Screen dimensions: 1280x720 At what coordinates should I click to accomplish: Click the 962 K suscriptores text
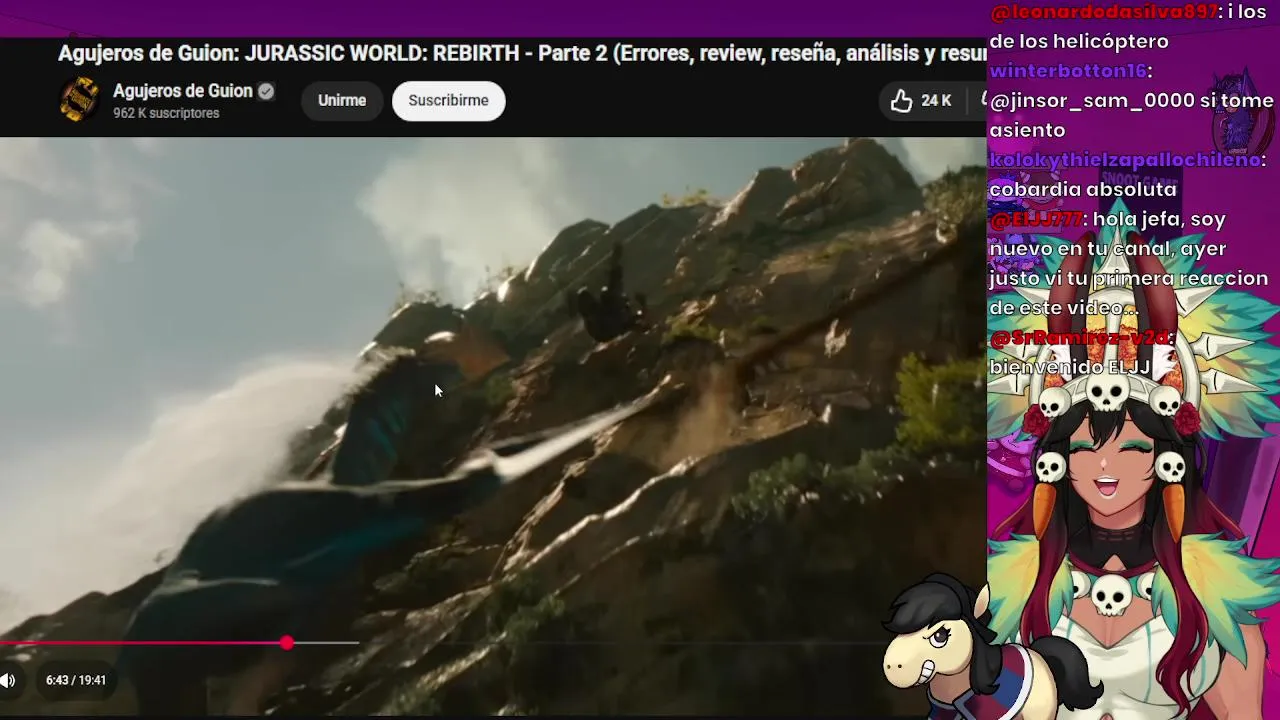pos(166,114)
